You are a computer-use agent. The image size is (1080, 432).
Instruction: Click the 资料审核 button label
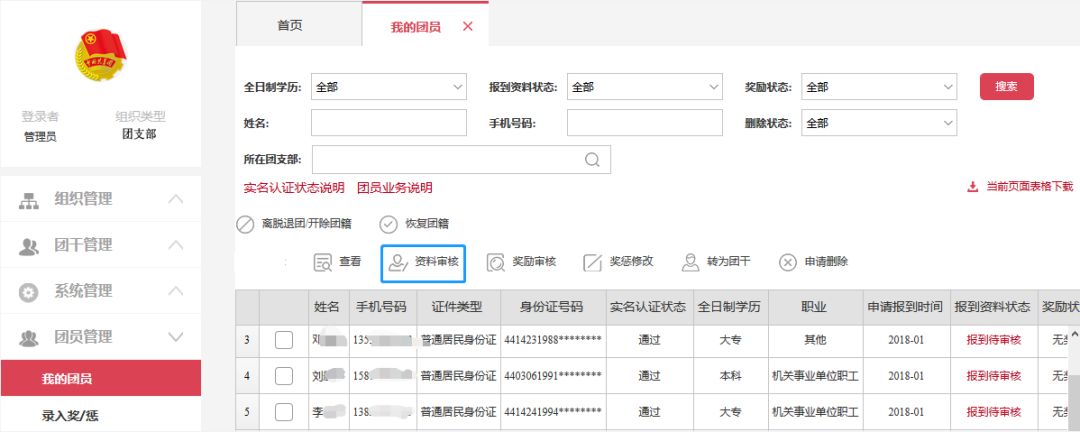pos(437,262)
